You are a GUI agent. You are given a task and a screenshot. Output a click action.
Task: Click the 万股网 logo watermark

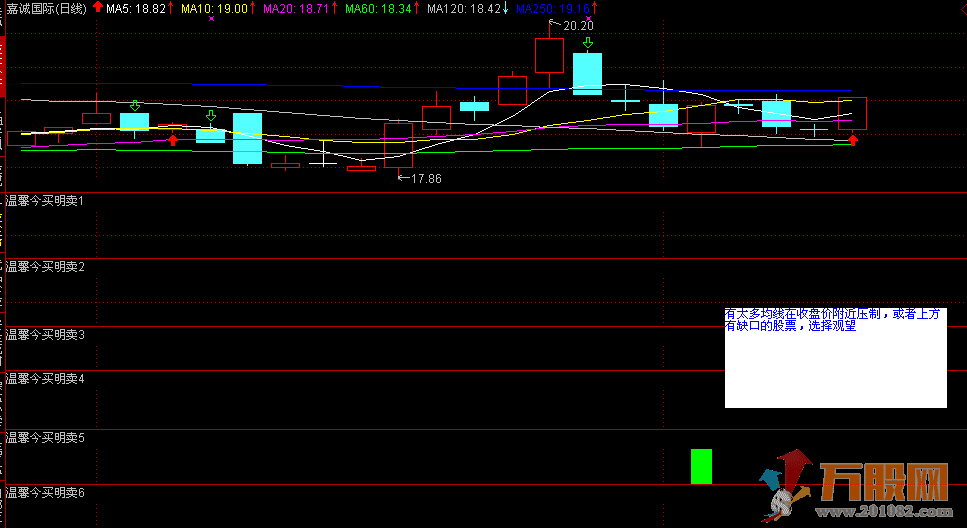coord(856,486)
